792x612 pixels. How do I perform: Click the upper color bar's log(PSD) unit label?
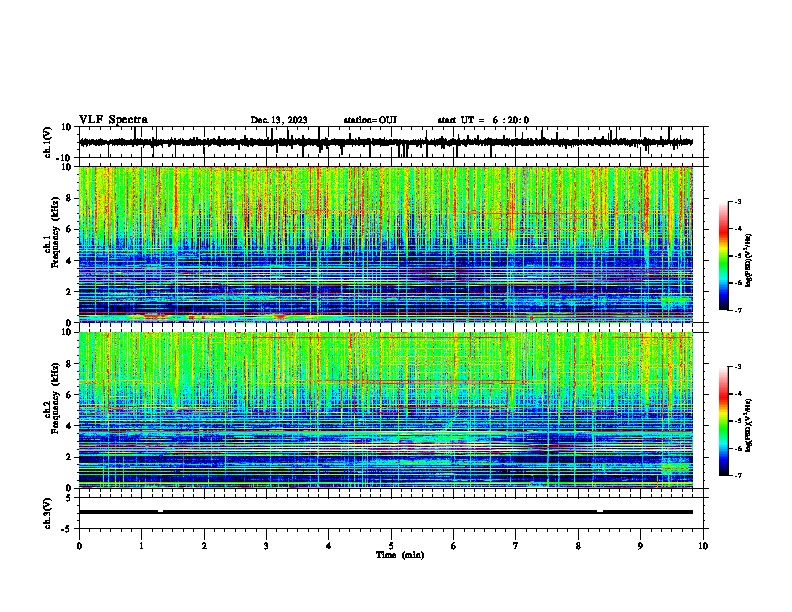(748, 260)
